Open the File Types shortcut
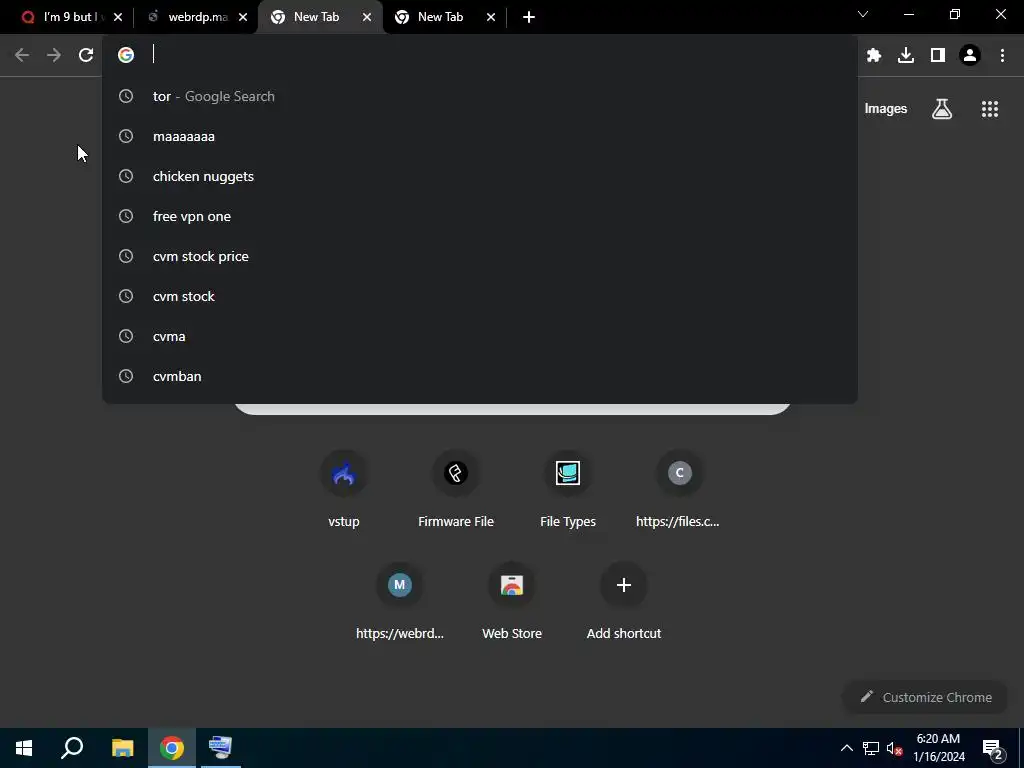The width and height of the screenshot is (1024, 768). pos(568,488)
